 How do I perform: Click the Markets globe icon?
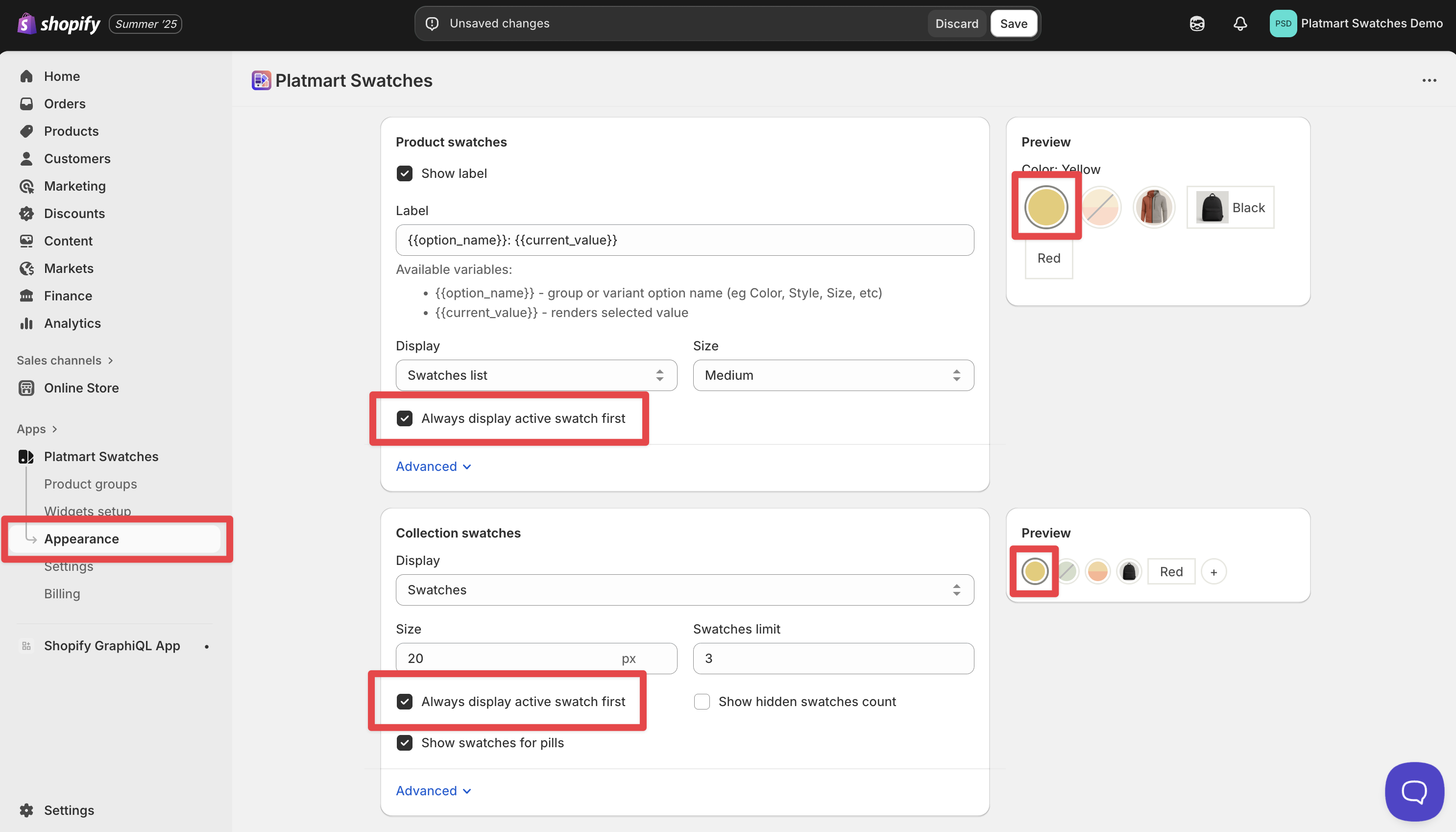click(x=26, y=268)
